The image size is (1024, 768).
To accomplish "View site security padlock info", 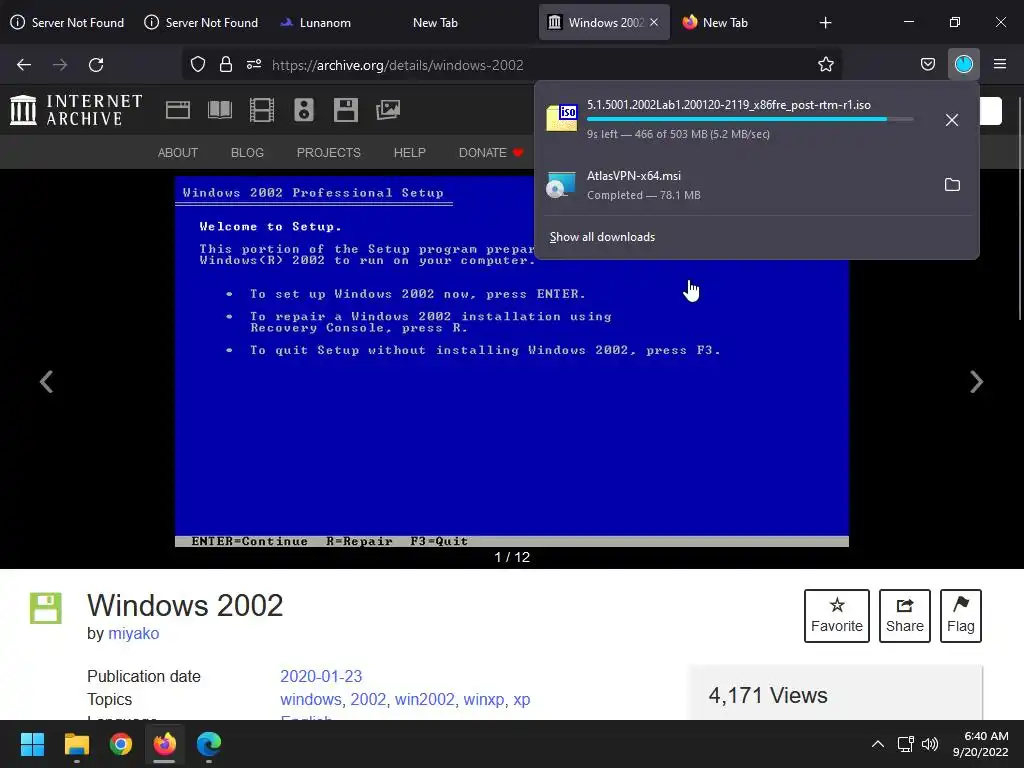I will point(226,65).
